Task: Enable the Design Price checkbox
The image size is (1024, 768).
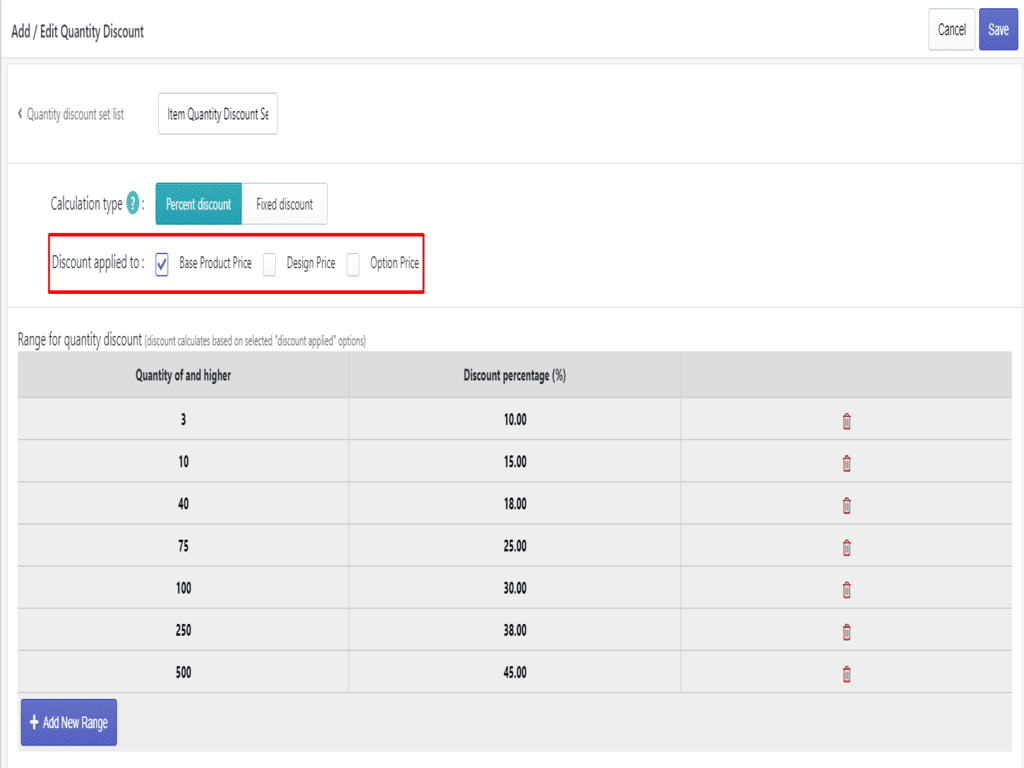Action: coord(269,264)
